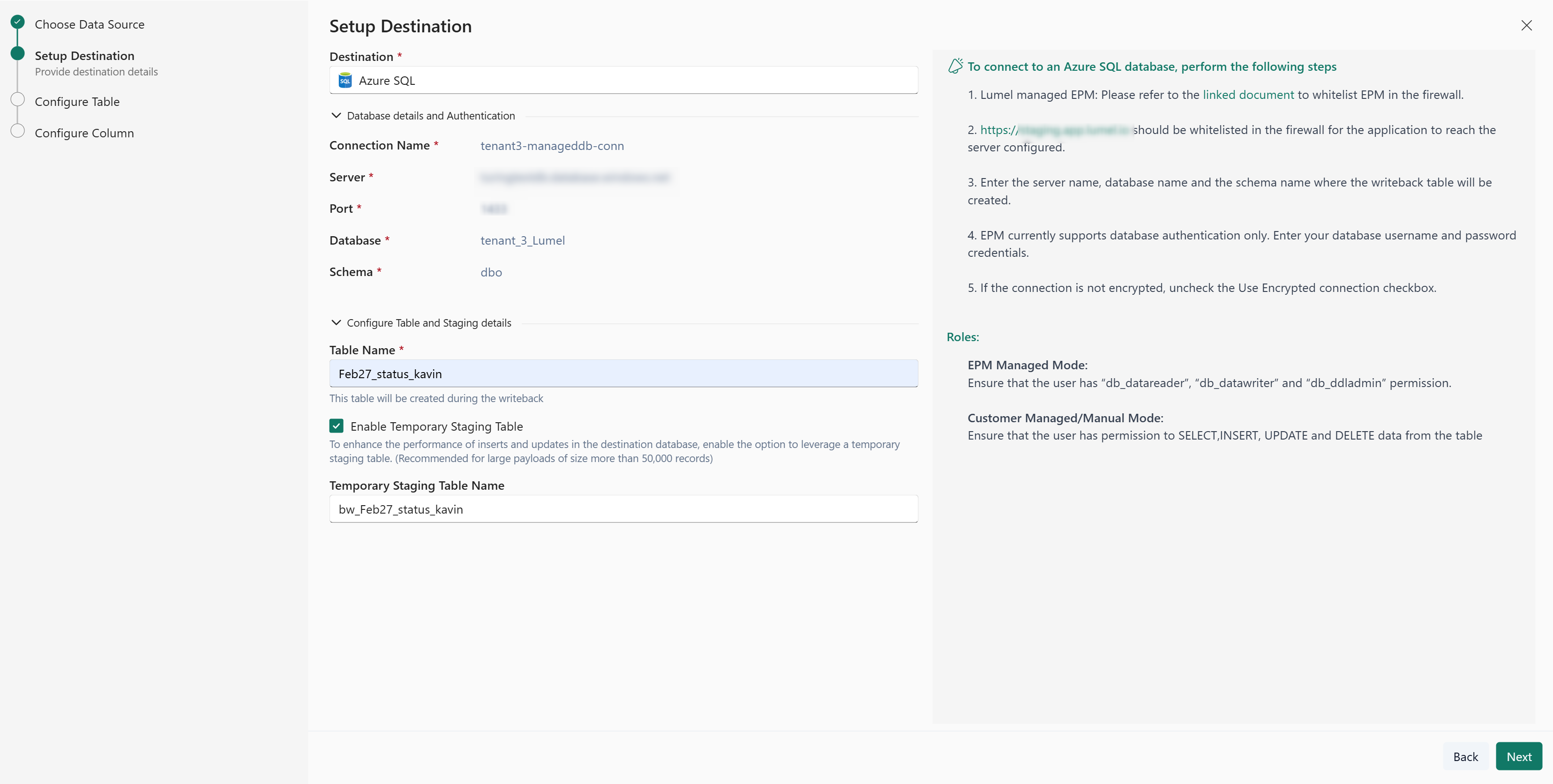Collapse Configure Table and Staging details section
The width and height of the screenshot is (1553, 784).
point(337,323)
